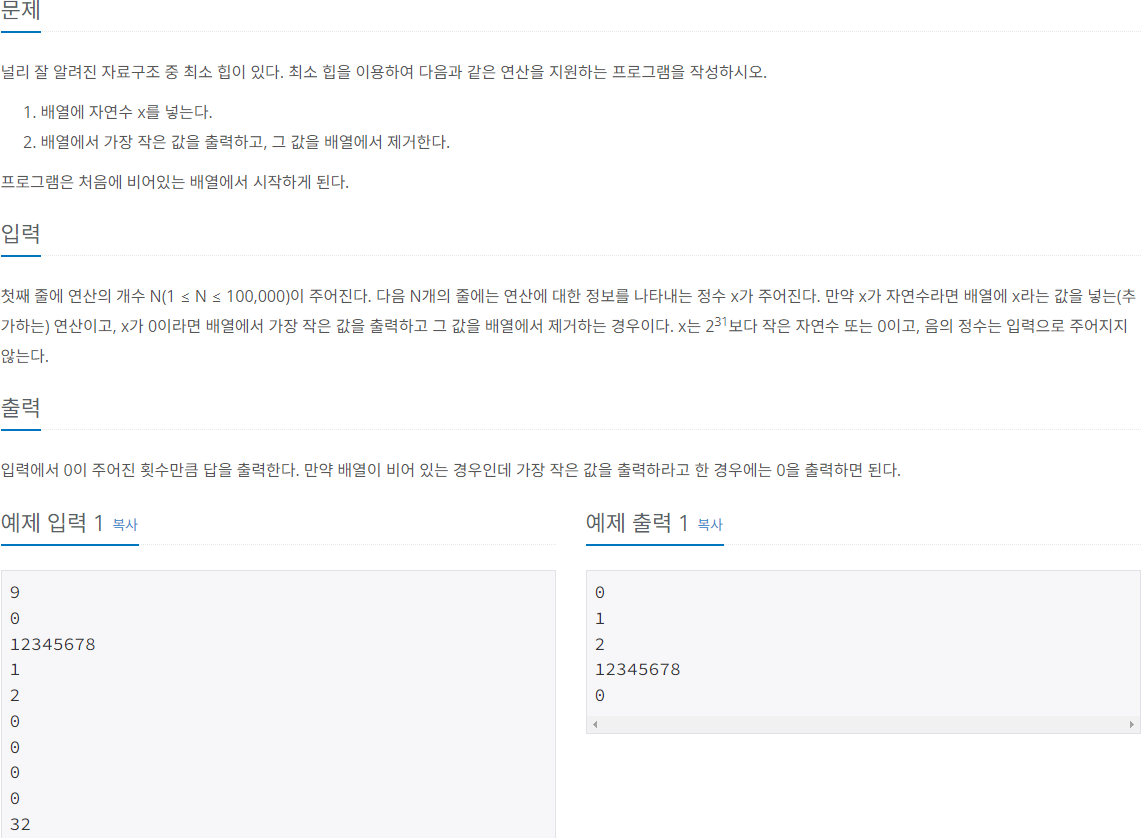Viewport: 1143px width, 838px height.
Task: Click the 입력 section heading
Action: click(20, 234)
